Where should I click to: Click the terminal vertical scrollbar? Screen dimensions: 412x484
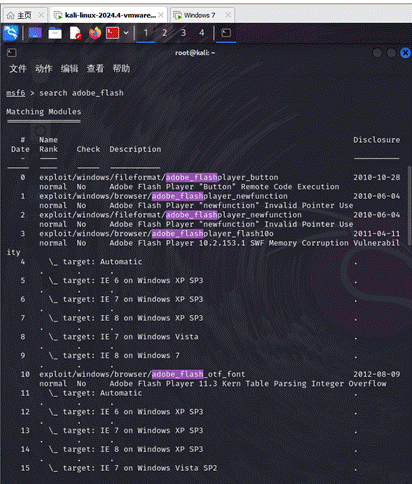(409, 205)
